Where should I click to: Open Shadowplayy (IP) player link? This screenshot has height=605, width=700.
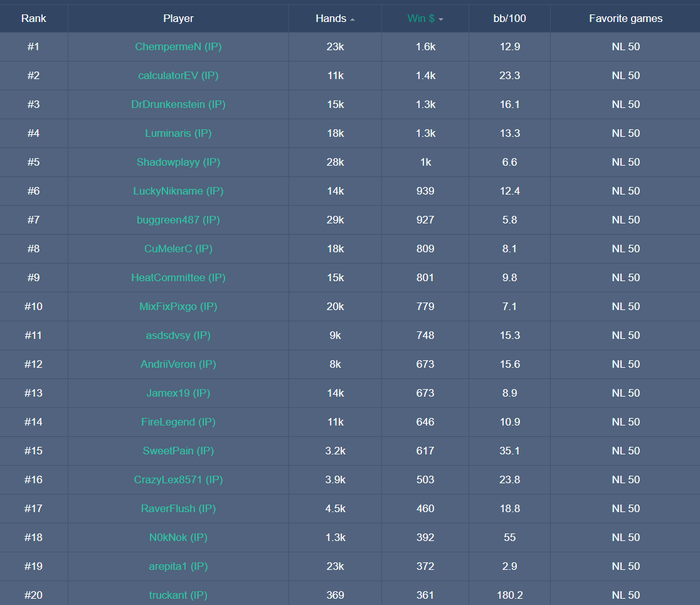[178, 162]
